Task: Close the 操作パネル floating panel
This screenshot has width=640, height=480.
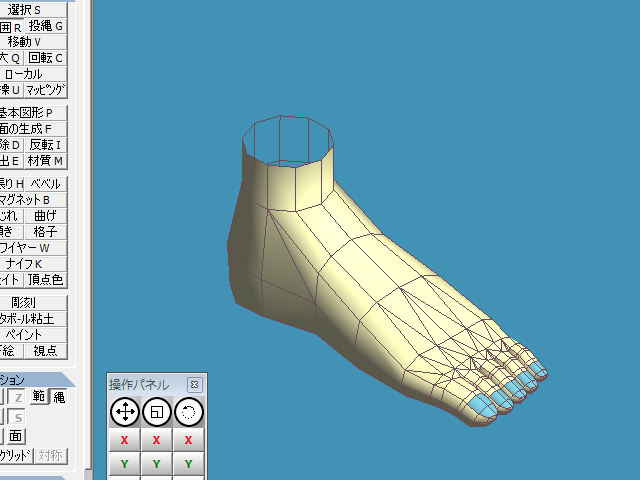Action: 195,384
